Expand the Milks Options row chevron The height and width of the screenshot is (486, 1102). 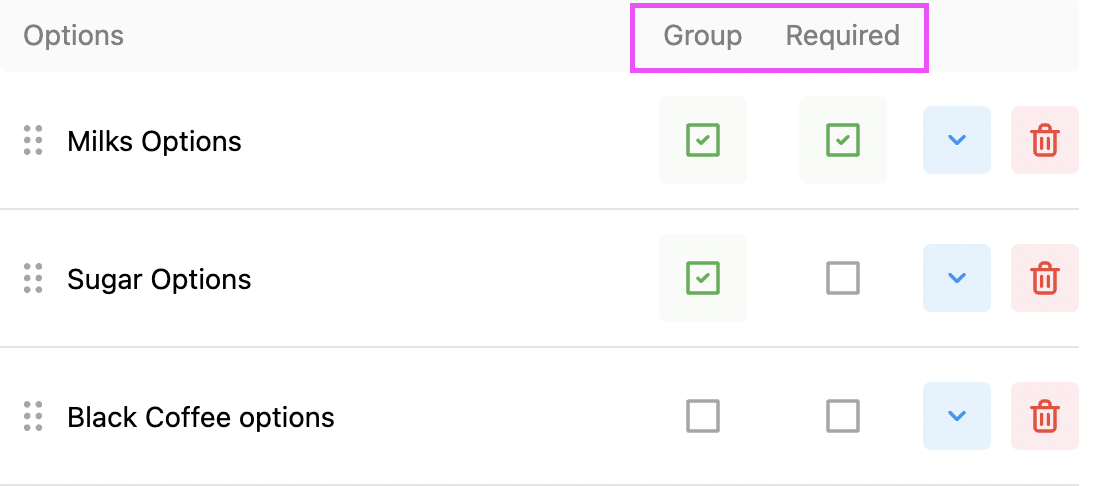pos(957,140)
